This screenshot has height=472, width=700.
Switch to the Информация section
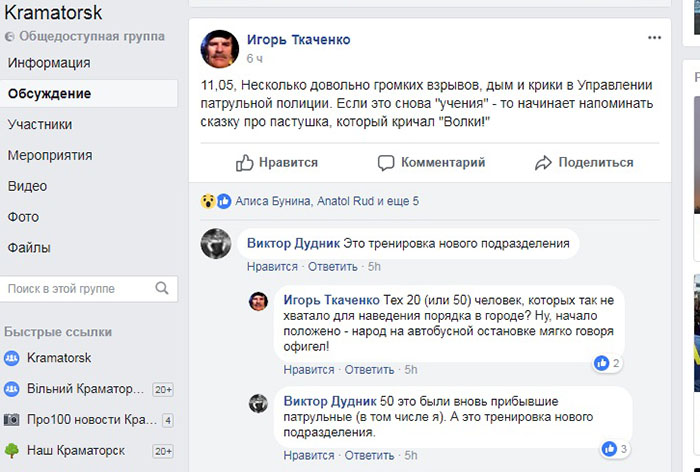pyautogui.click(x=49, y=63)
